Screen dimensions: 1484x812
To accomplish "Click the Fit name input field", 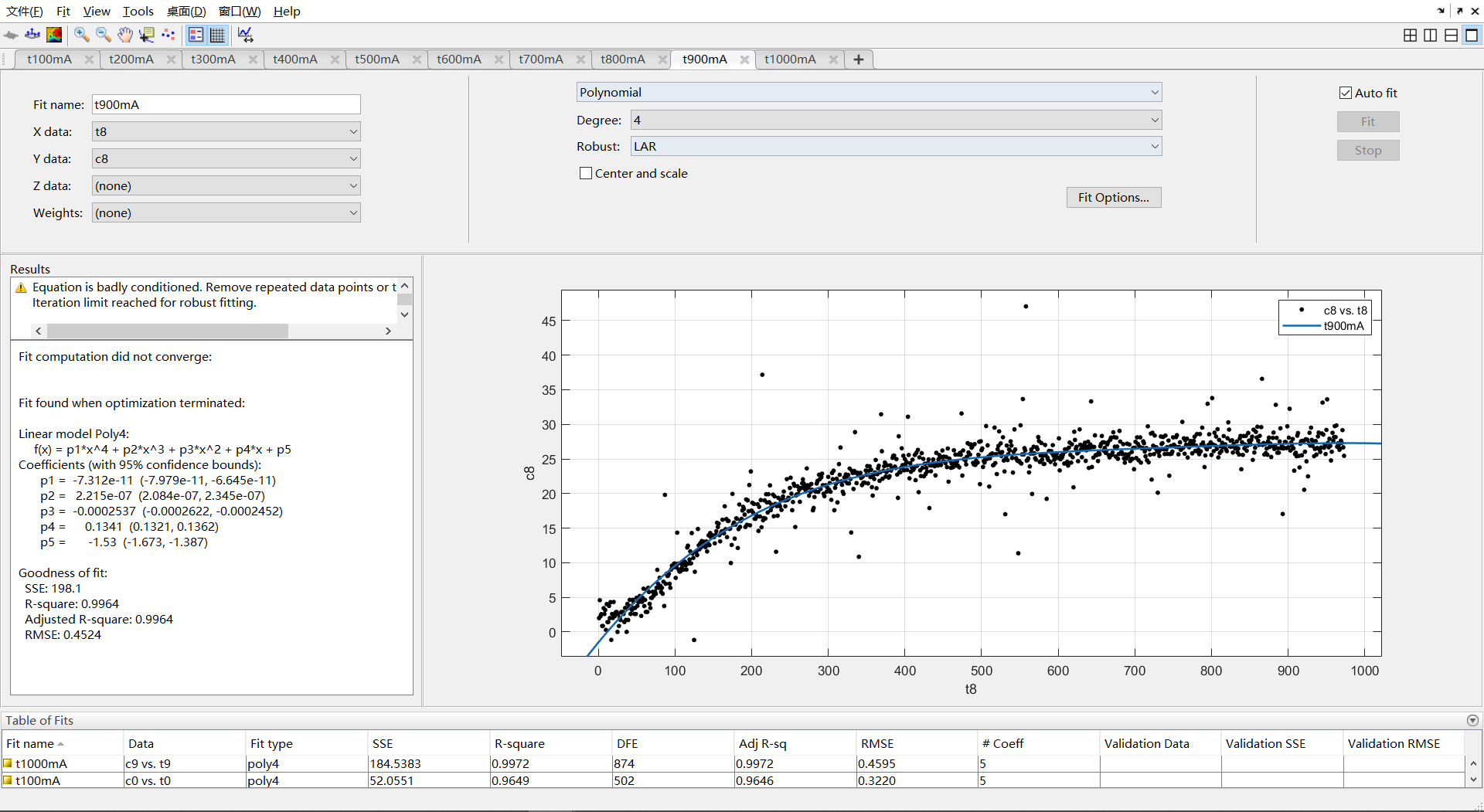I will coord(226,104).
